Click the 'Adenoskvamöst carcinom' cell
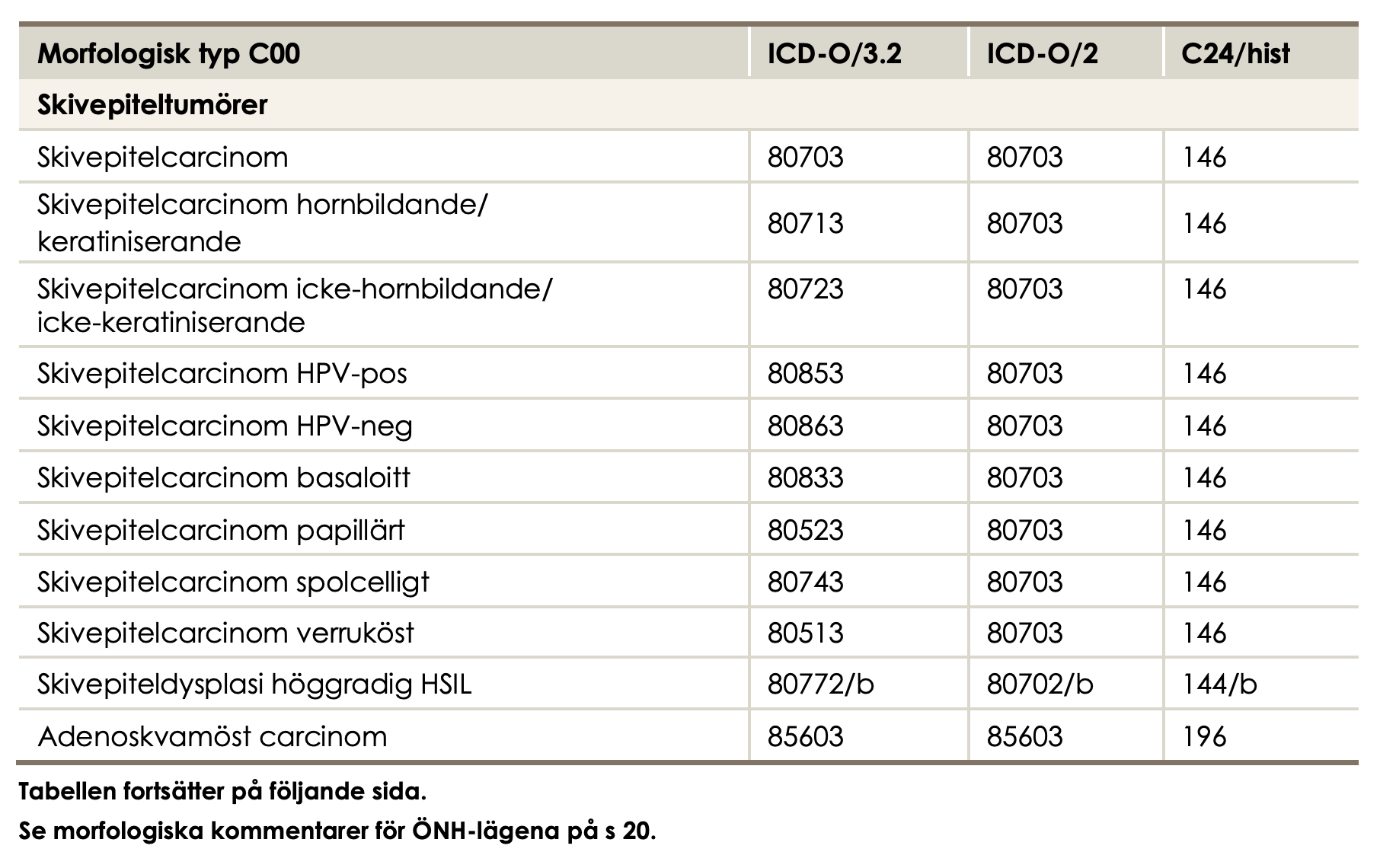The width and height of the screenshot is (1380, 868). point(212,737)
